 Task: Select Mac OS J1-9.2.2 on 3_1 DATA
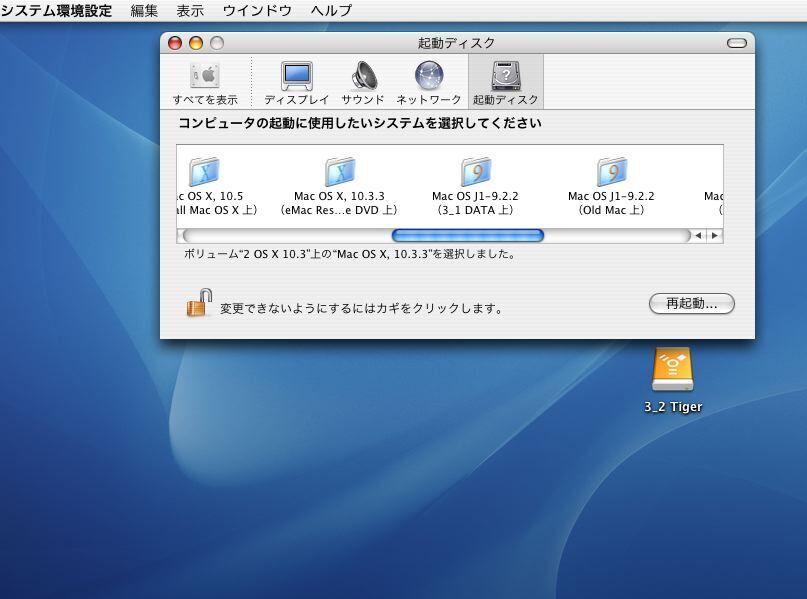point(475,186)
